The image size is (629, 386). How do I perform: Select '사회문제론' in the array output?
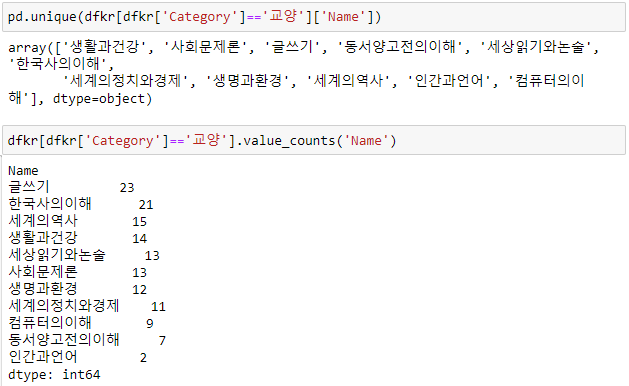pyautogui.click(x=205, y=47)
